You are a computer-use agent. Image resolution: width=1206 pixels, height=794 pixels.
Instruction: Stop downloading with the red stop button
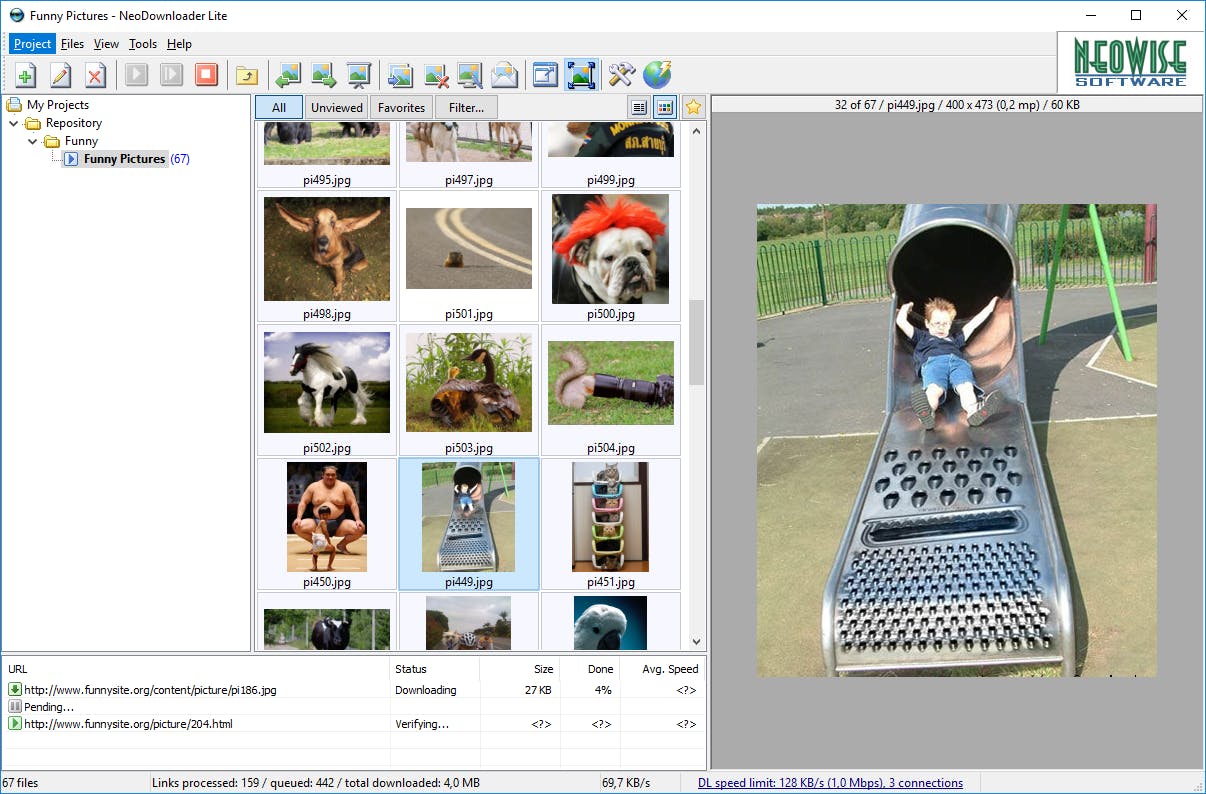[x=206, y=75]
